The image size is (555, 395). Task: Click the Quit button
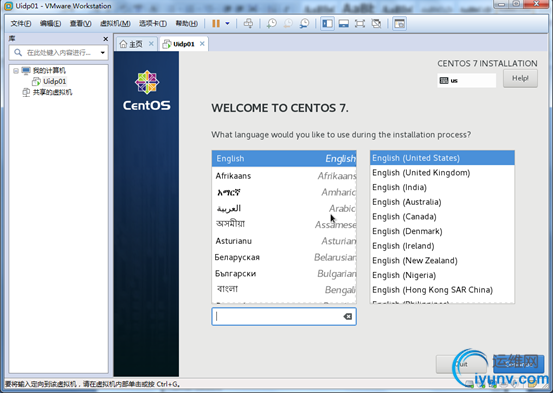point(462,364)
